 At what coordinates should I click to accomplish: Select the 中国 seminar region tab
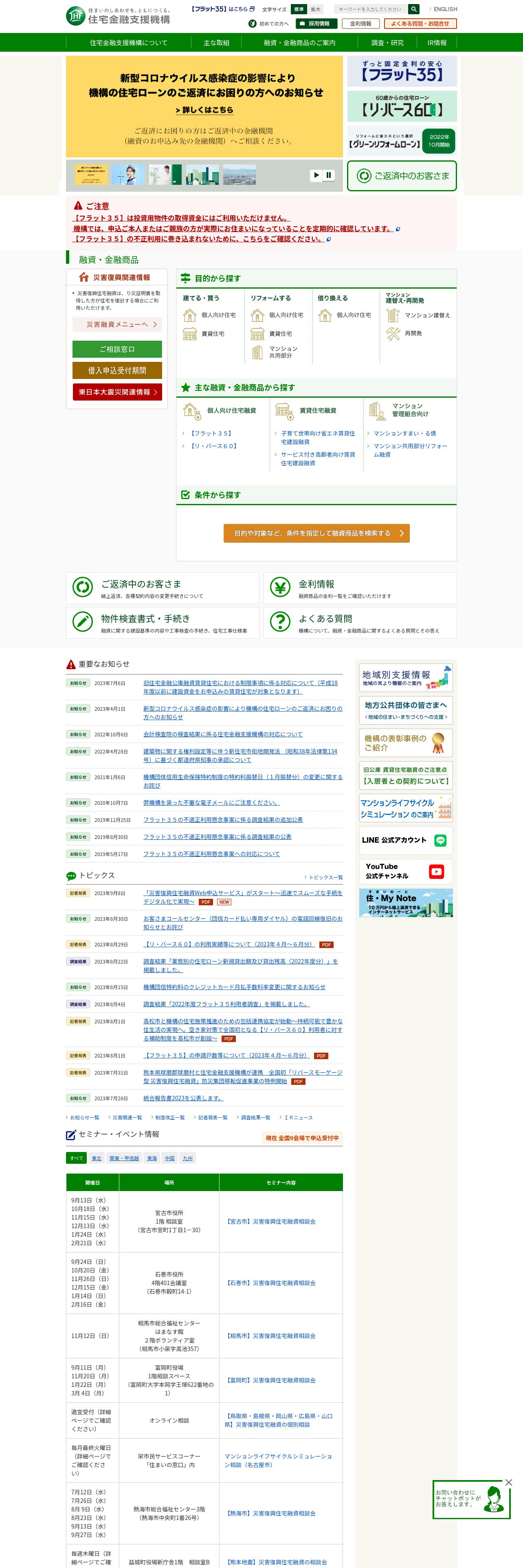click(170, 1158)
